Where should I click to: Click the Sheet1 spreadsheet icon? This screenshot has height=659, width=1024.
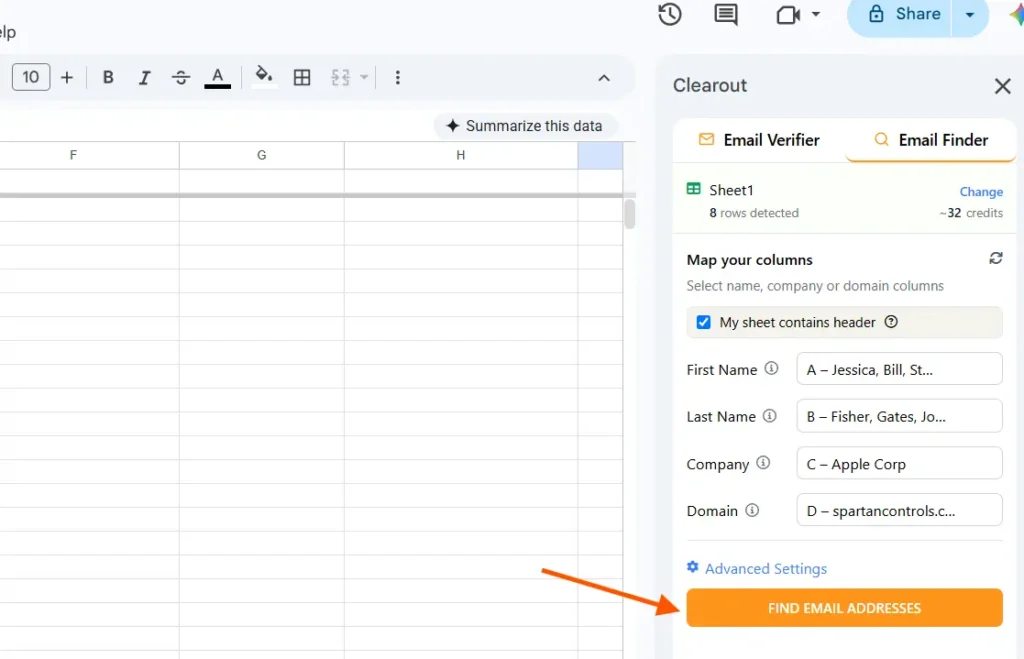coord(694,189)
